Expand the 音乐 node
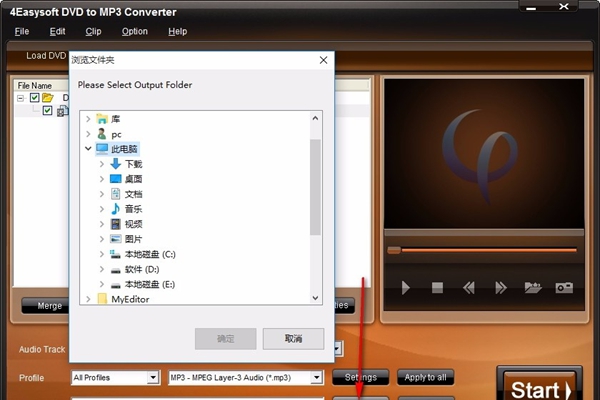600x400 pixels. pyautogui.click(x=102, y=209)
